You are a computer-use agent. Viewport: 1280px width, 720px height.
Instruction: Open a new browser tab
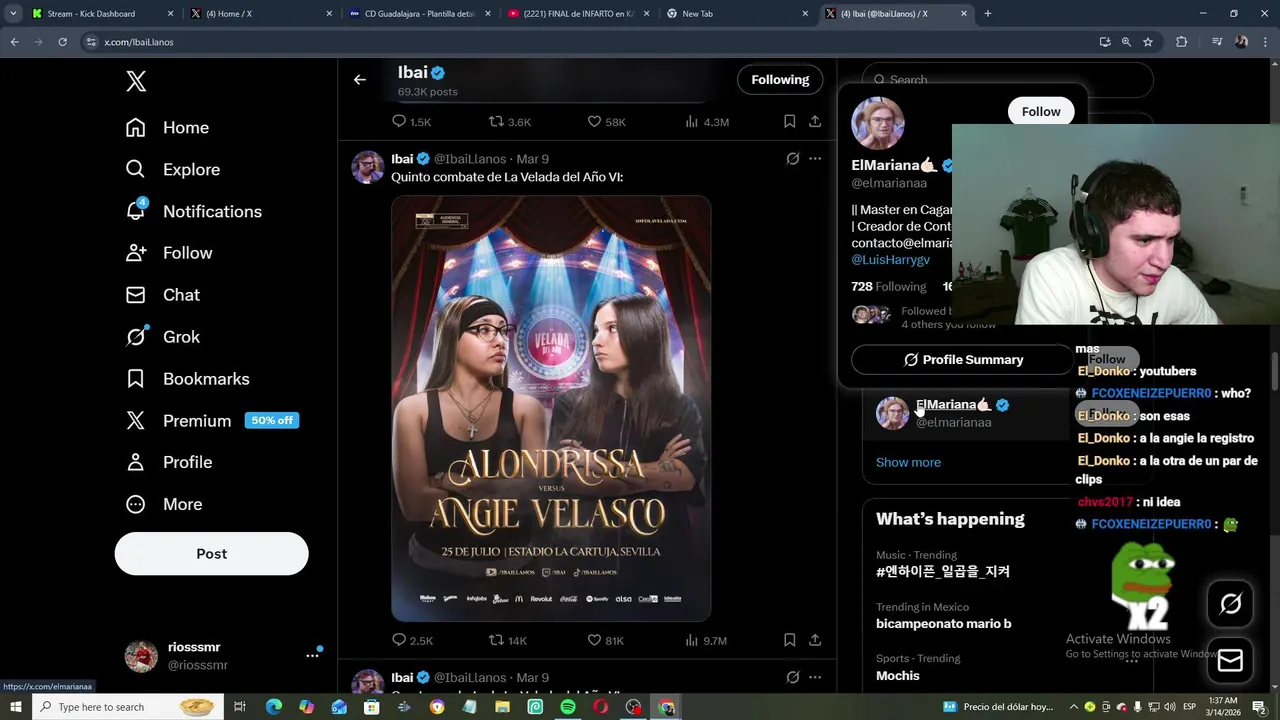coord(987,14)
